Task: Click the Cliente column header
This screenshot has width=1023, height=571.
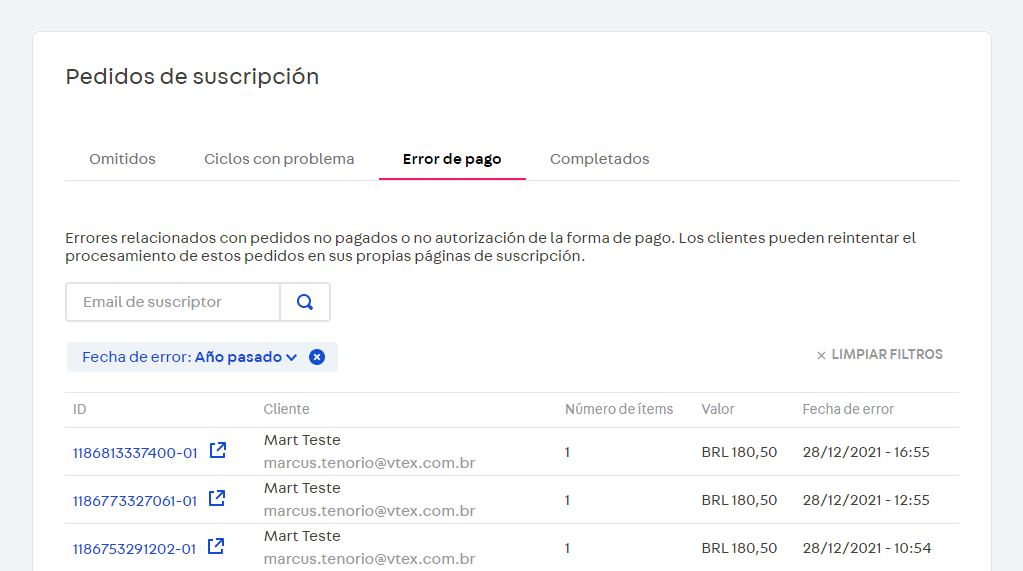Action: pos(286,409)
